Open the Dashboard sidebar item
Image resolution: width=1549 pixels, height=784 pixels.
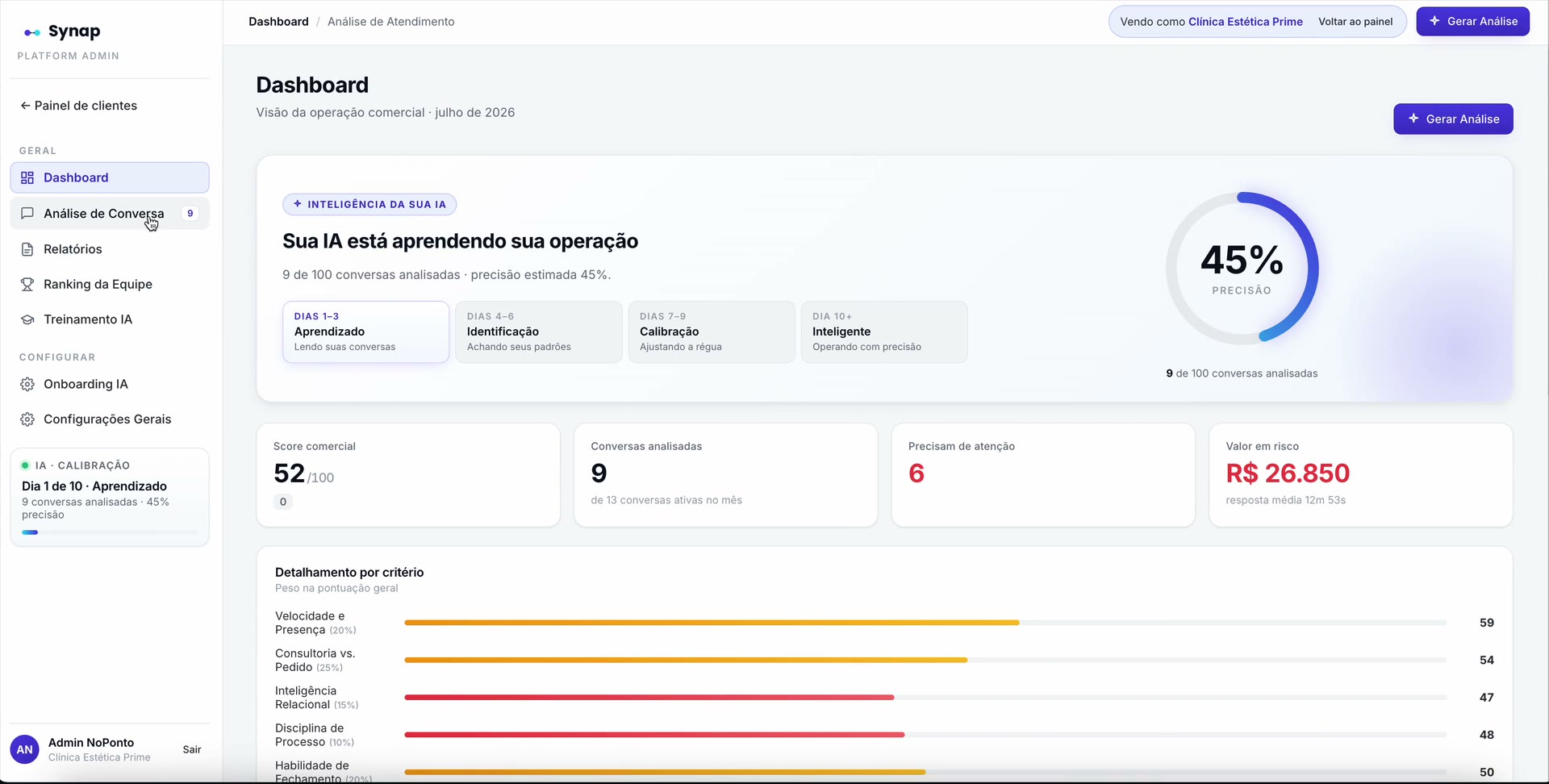[x=110, y=177]
